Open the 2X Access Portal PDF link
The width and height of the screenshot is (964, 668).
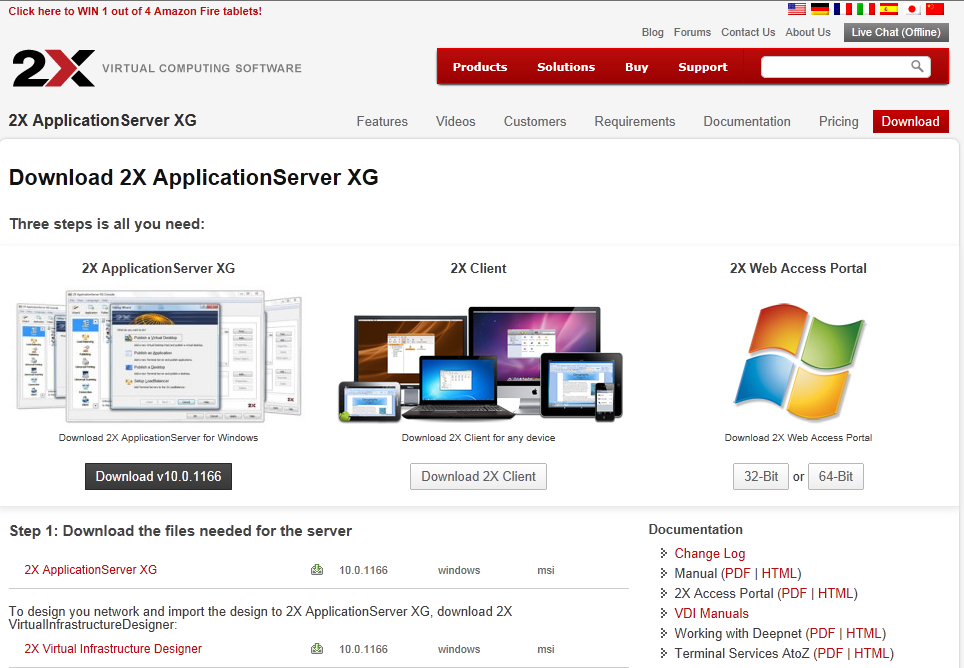click(x=794, y=593)
